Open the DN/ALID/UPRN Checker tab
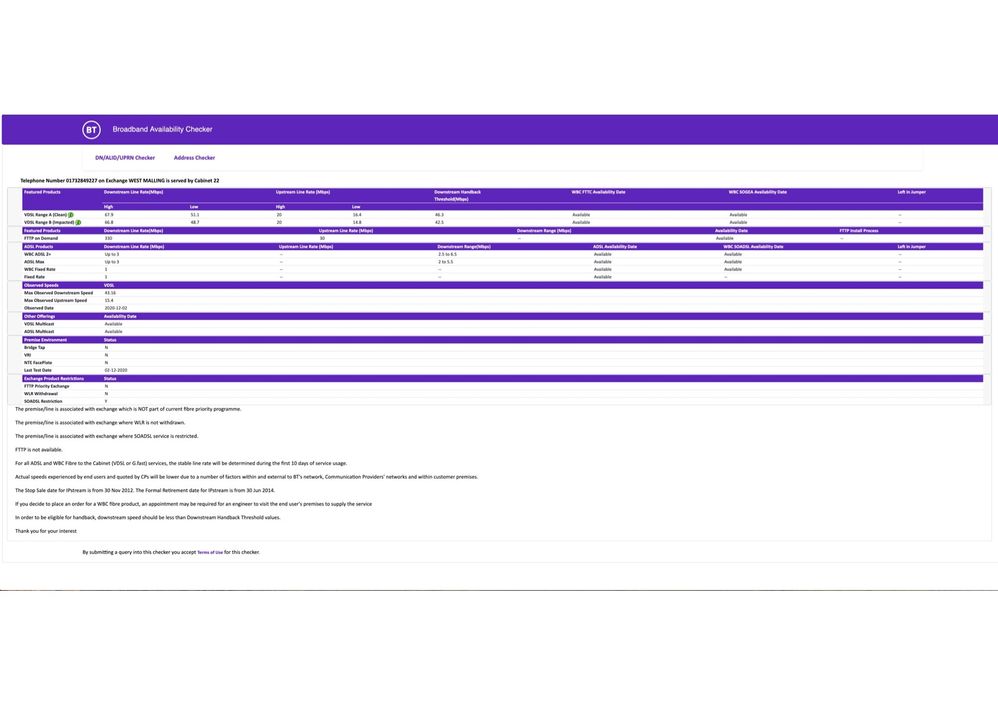This screenshot has height=706, width=998. pos(125,158)
